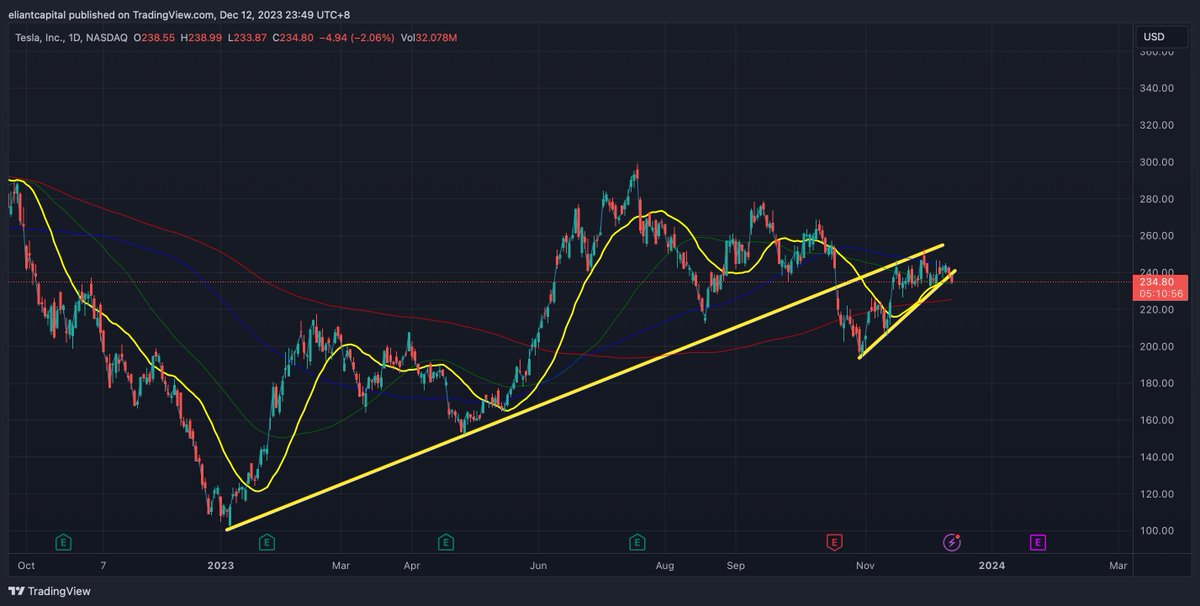
Task: Click the green earnings marker between Jun and Aug
Action: [636, 543]
